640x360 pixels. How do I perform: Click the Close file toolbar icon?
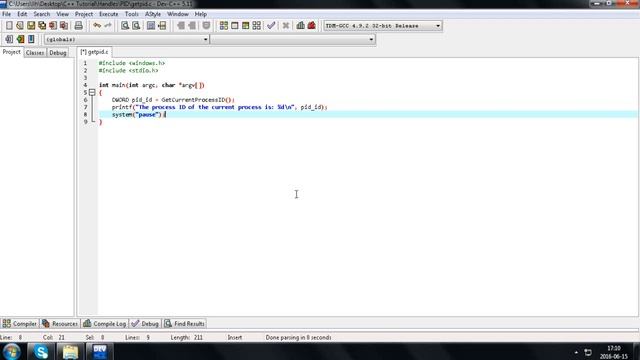pos(53,26)
